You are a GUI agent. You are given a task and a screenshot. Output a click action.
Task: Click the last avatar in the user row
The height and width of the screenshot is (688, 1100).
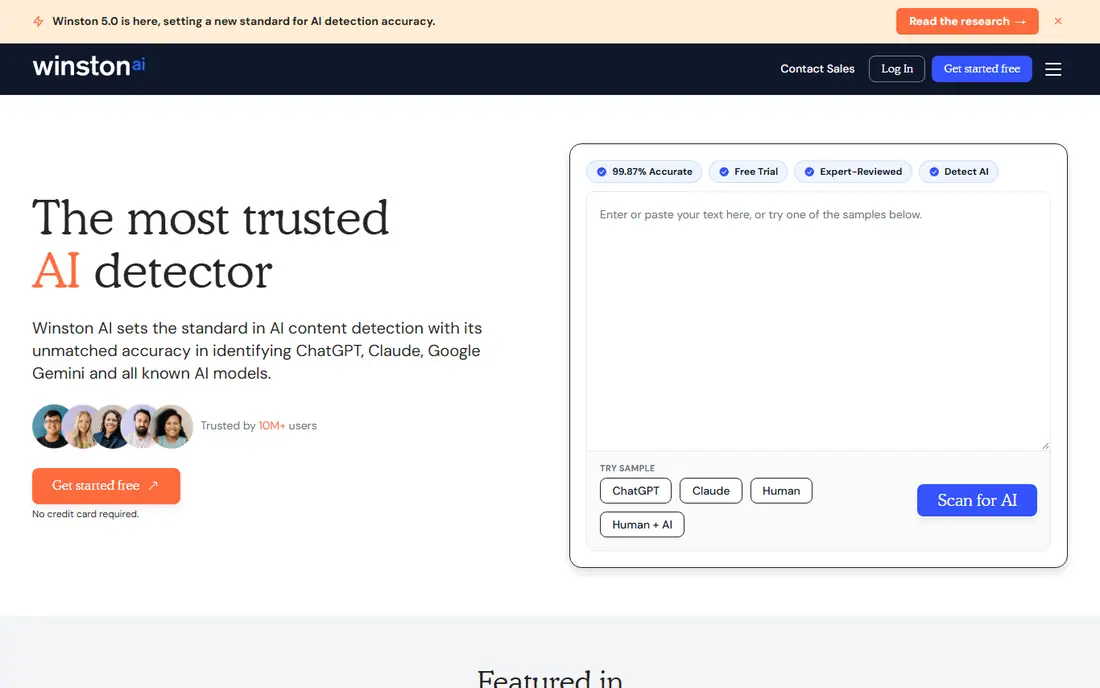(x=173, y=426)
